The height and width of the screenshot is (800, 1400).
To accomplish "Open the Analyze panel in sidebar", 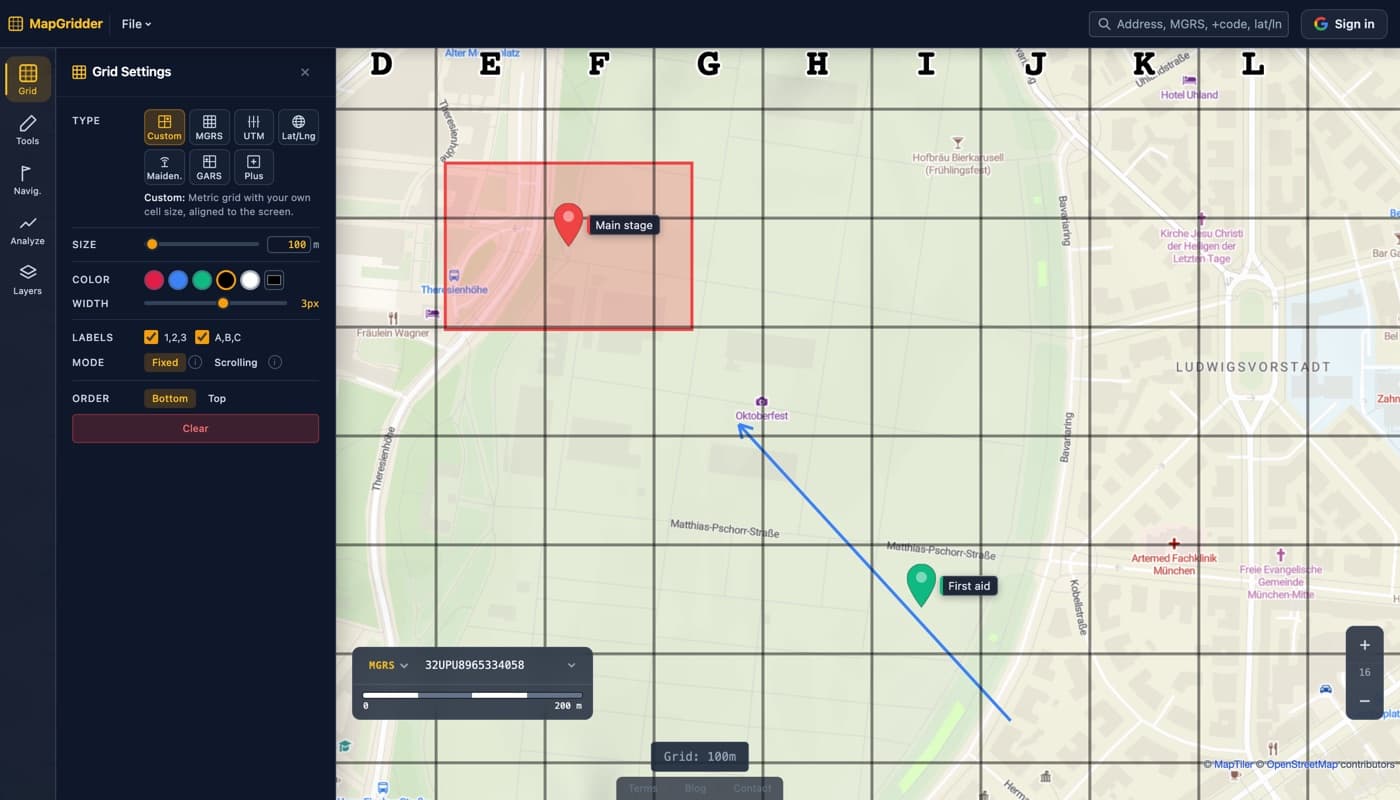I will (x=27, y=230).
